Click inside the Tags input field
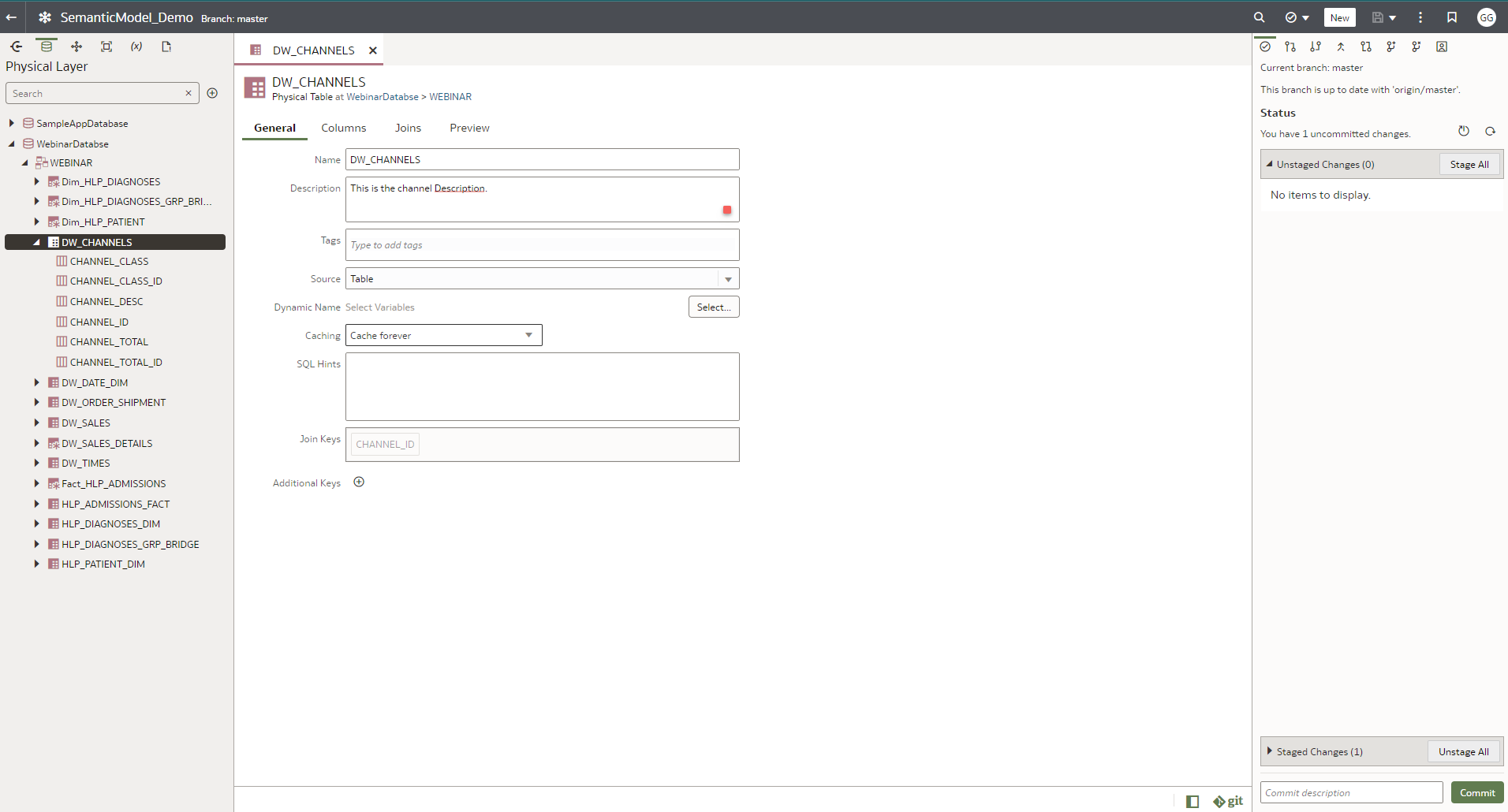1508x812 pixels. pyautogui.click(x=541, y=244)
